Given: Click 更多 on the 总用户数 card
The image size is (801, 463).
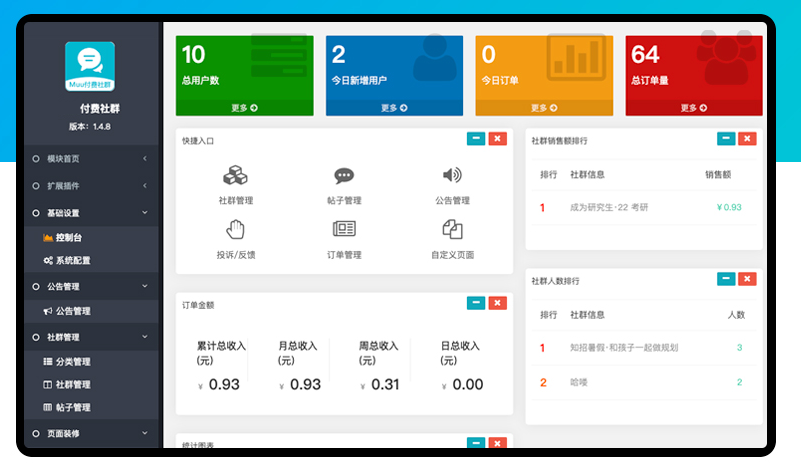Looking at the screenshot, I should (244, 108).
